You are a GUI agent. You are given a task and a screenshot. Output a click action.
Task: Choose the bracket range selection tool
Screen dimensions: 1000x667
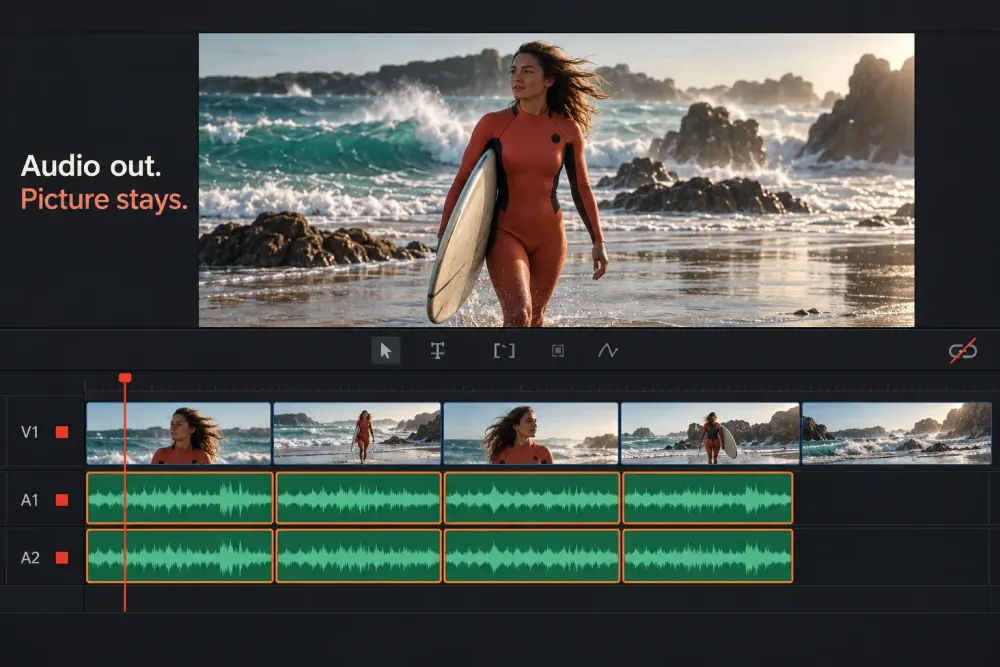tap(504, 351)
